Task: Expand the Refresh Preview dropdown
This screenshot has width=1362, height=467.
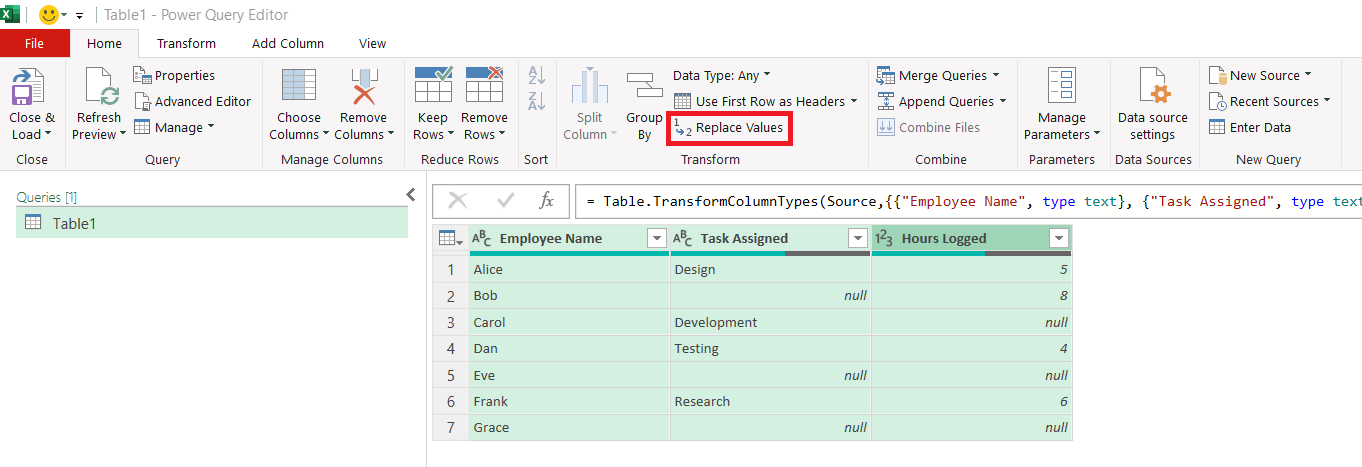Action: tap(122, 135)
